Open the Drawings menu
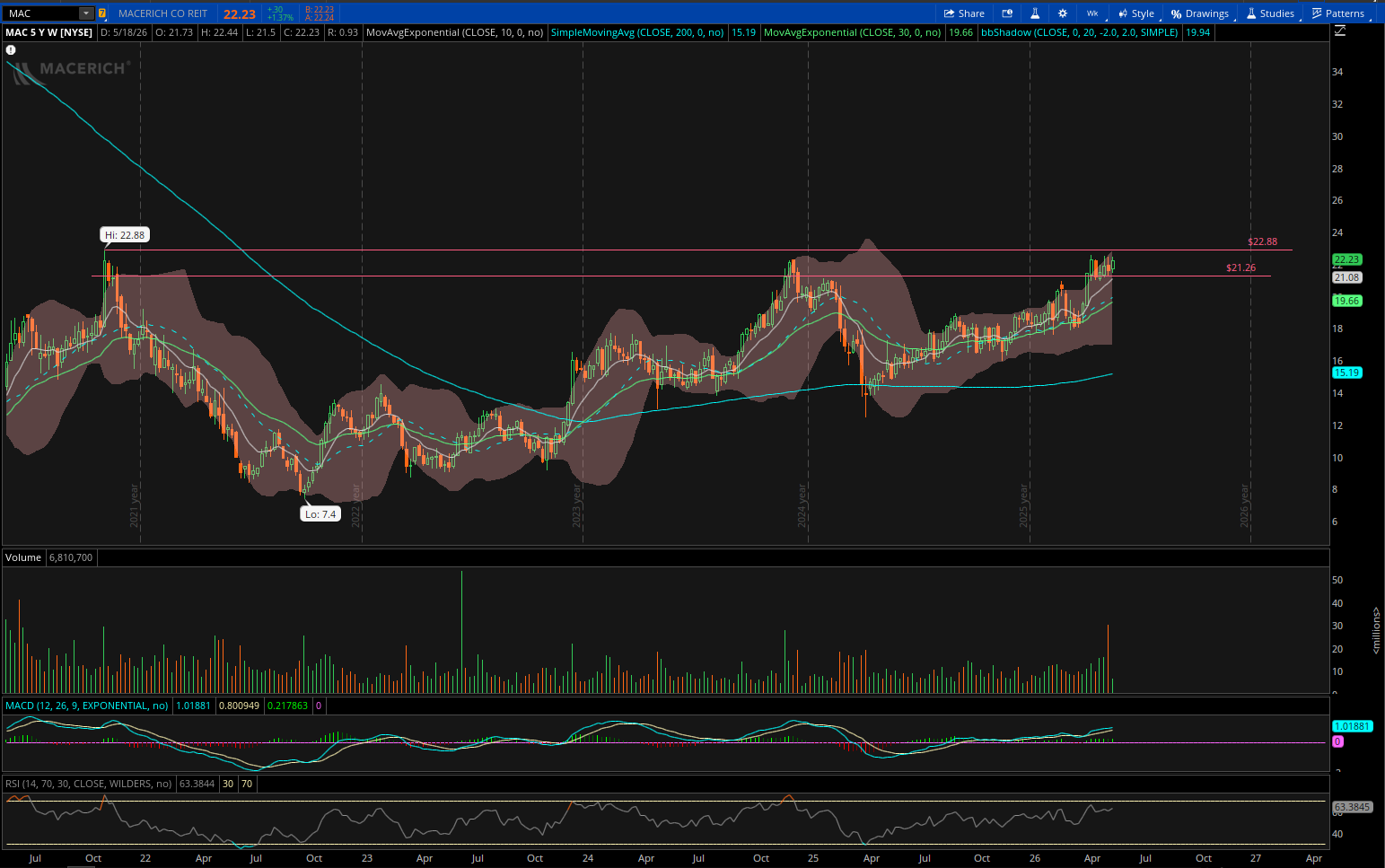This screenshot has height=868, width=1385. (x=1200, y=13)
